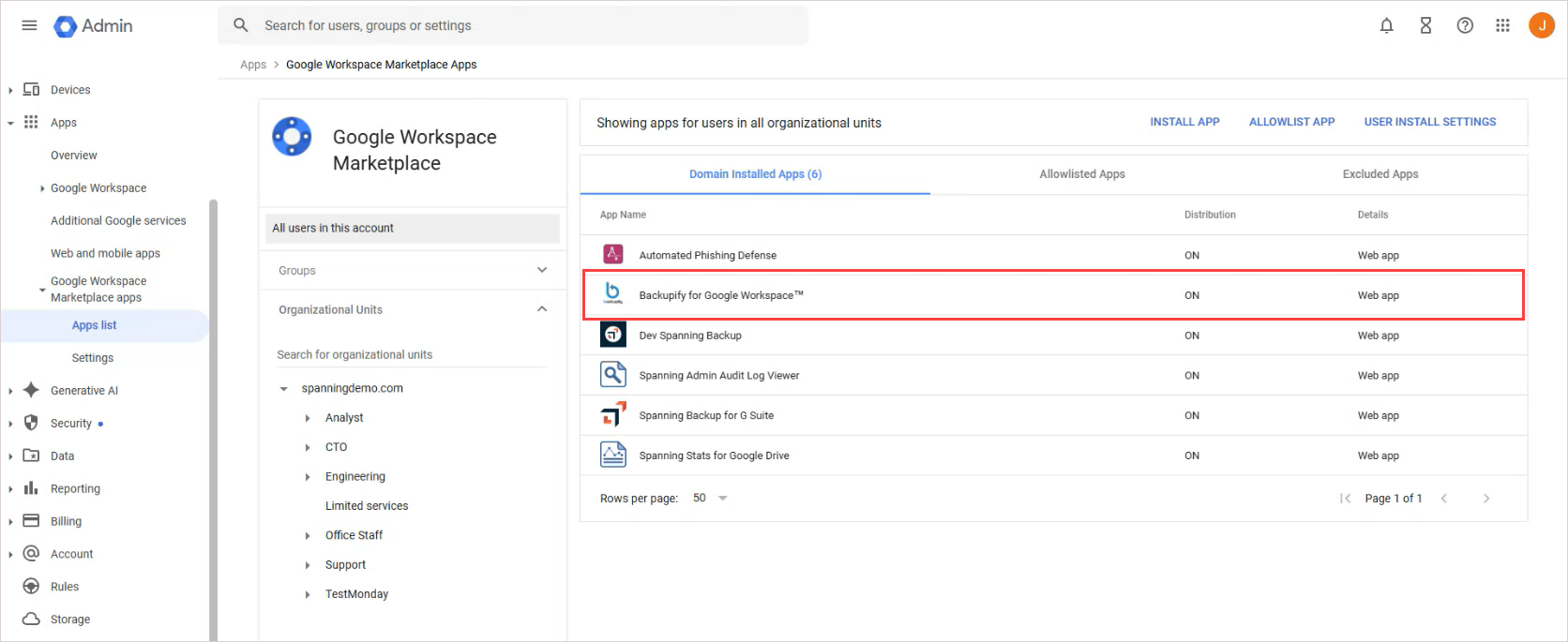Click the Reporting bar chart icon

31,488
